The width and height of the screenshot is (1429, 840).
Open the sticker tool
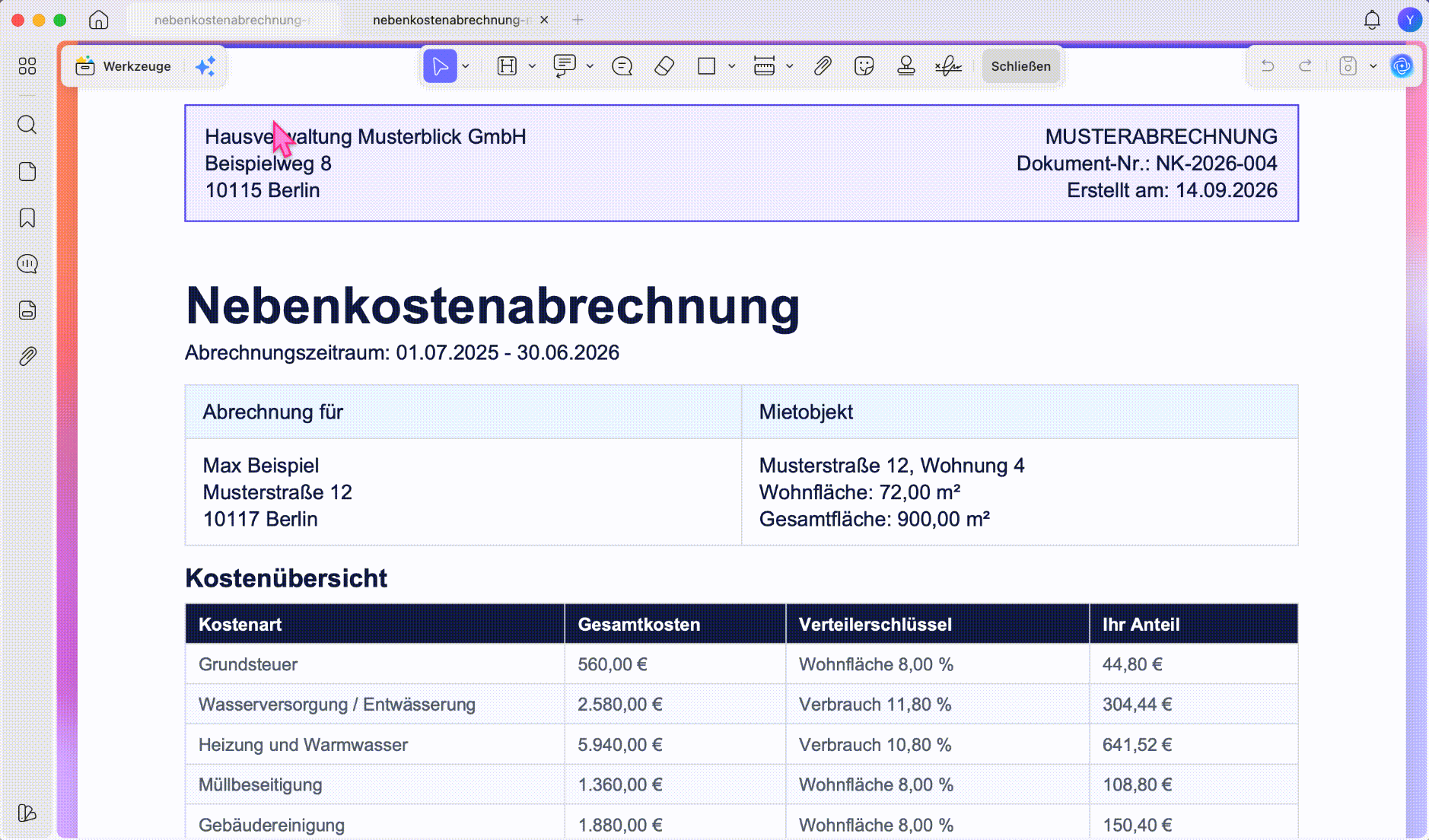click(x=864, y=66)
